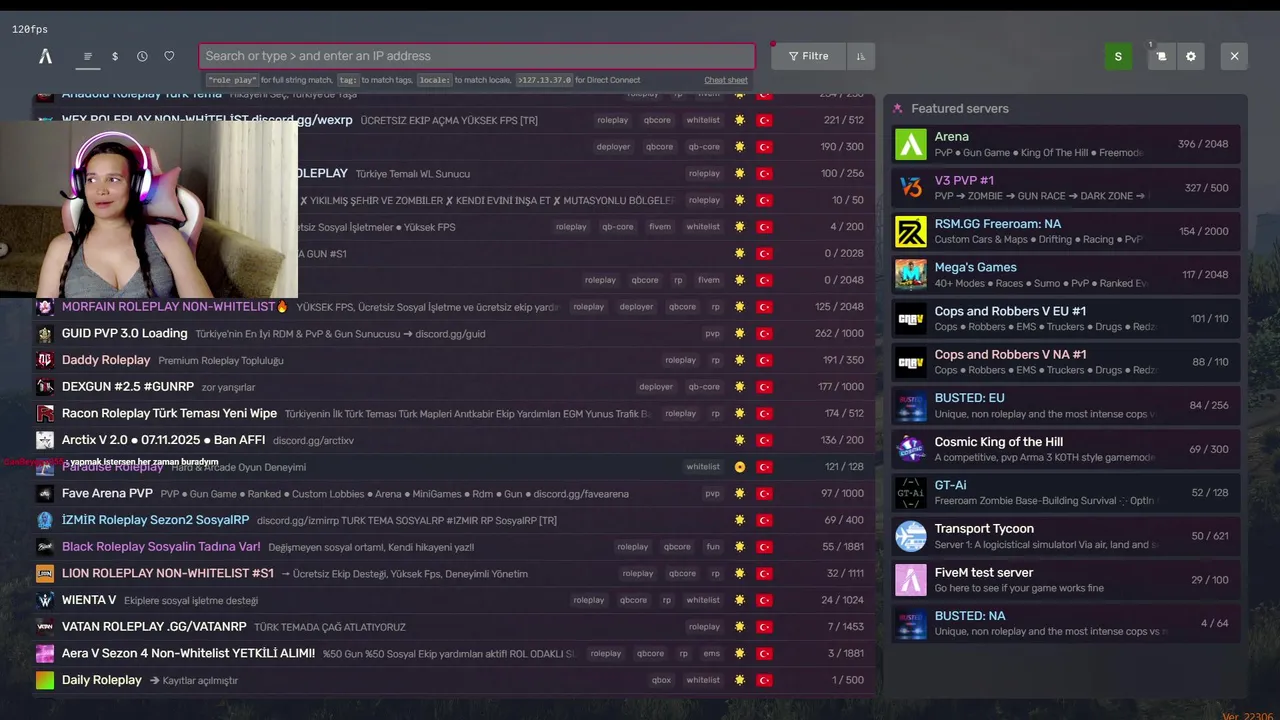This screenshot has width=1280, height=720.
Task: Open the premium servers dollar tab
Action: (x=115, y=57)
